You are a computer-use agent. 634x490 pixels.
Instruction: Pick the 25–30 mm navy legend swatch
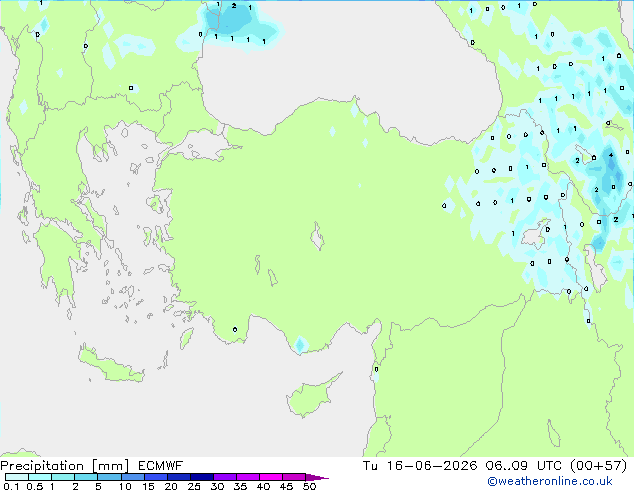pos(201,477)
